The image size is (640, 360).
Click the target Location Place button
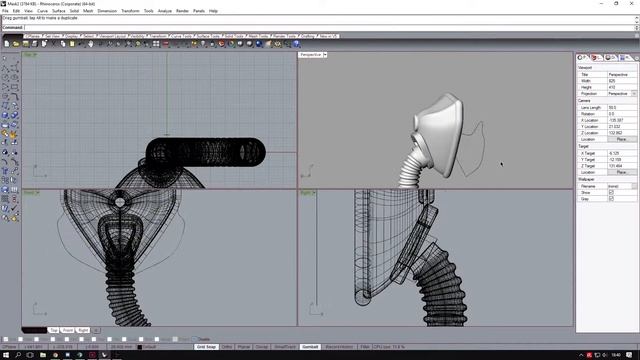(621, 172)
